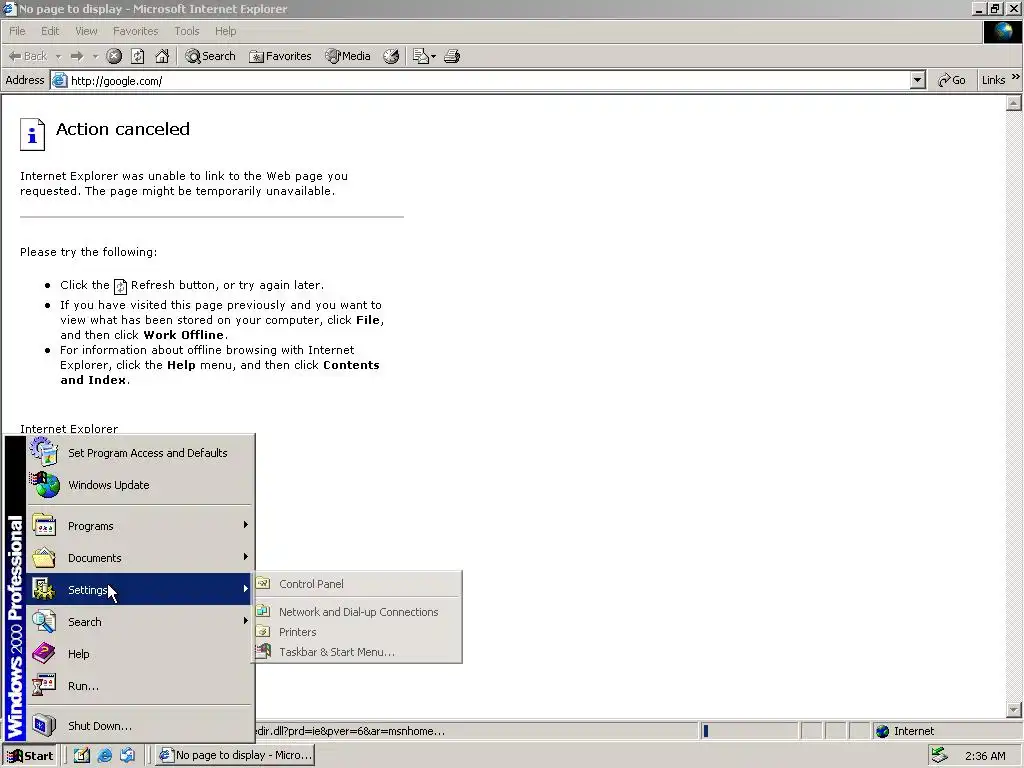1024x768 pixels.
Task: Click the Run... icon in Start menu
Action: click(44, 685)
